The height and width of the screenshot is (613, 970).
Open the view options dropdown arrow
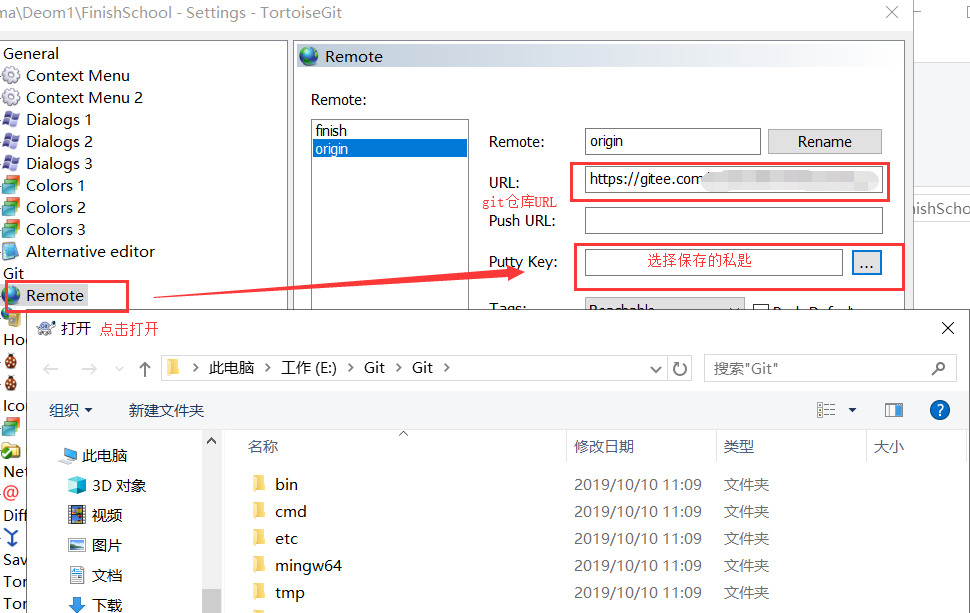tap(852, 409)
